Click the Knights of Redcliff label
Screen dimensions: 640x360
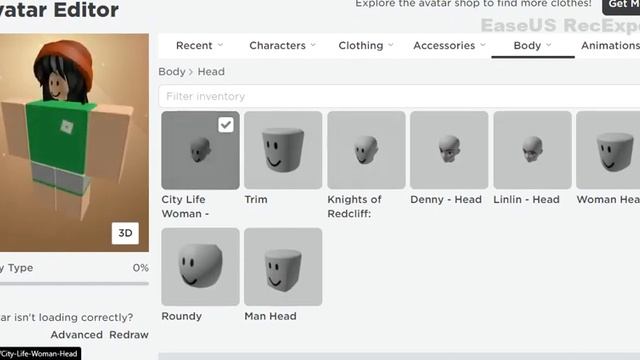pyautogui.click(x=354, y=207)
